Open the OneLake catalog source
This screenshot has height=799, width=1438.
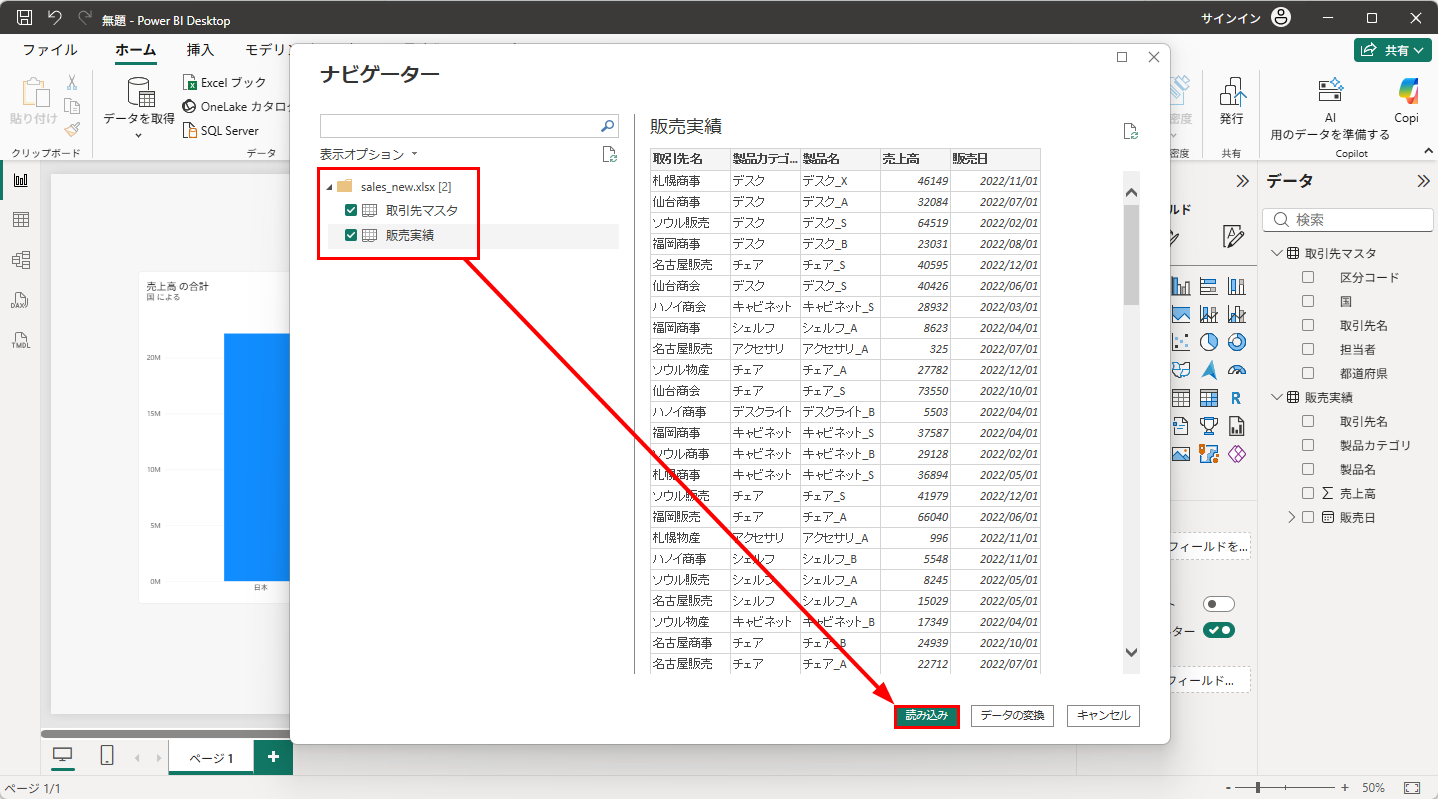[x=238, y=106]
